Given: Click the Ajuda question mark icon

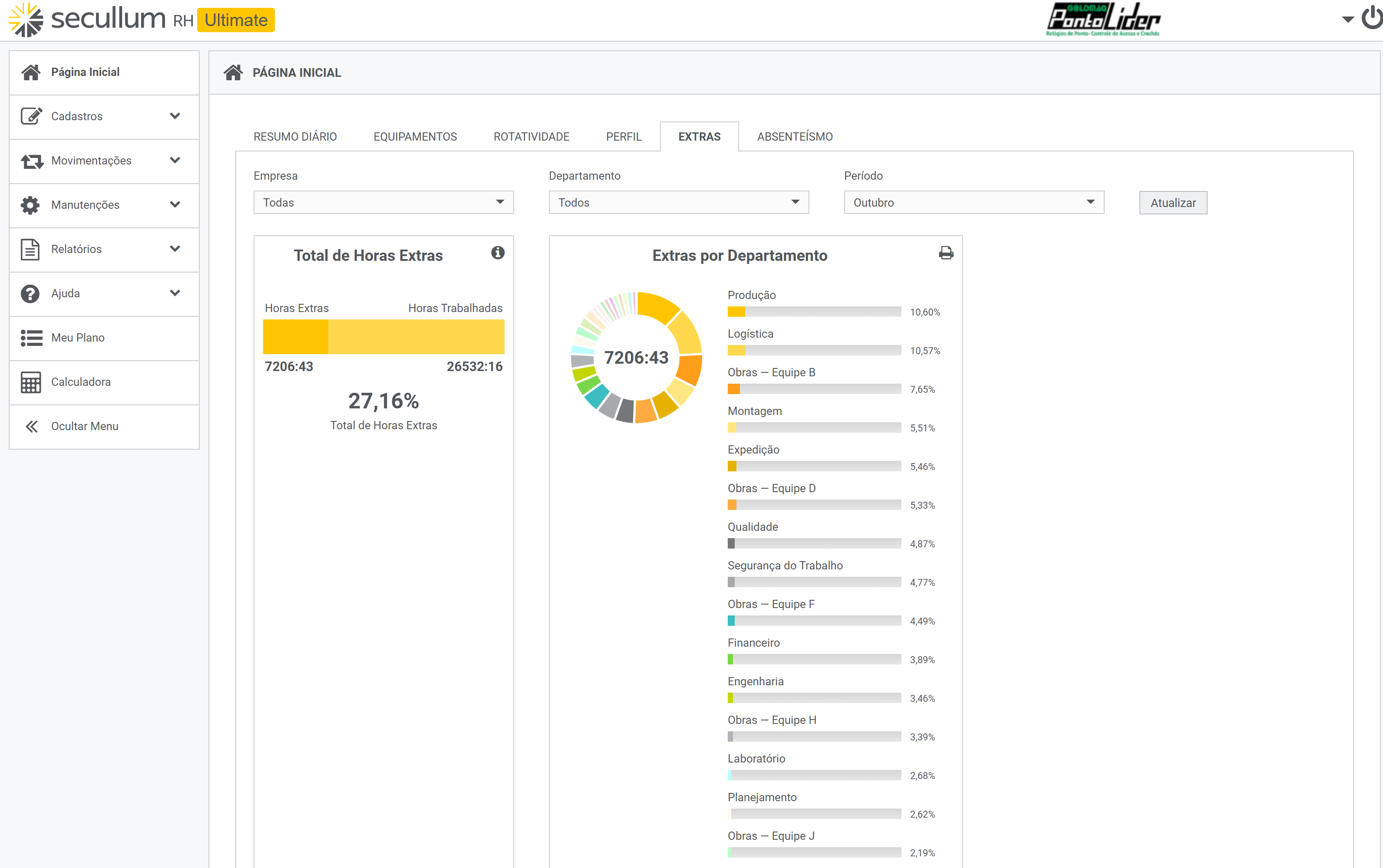Looking at the screenshot, I should pos(30,293).
